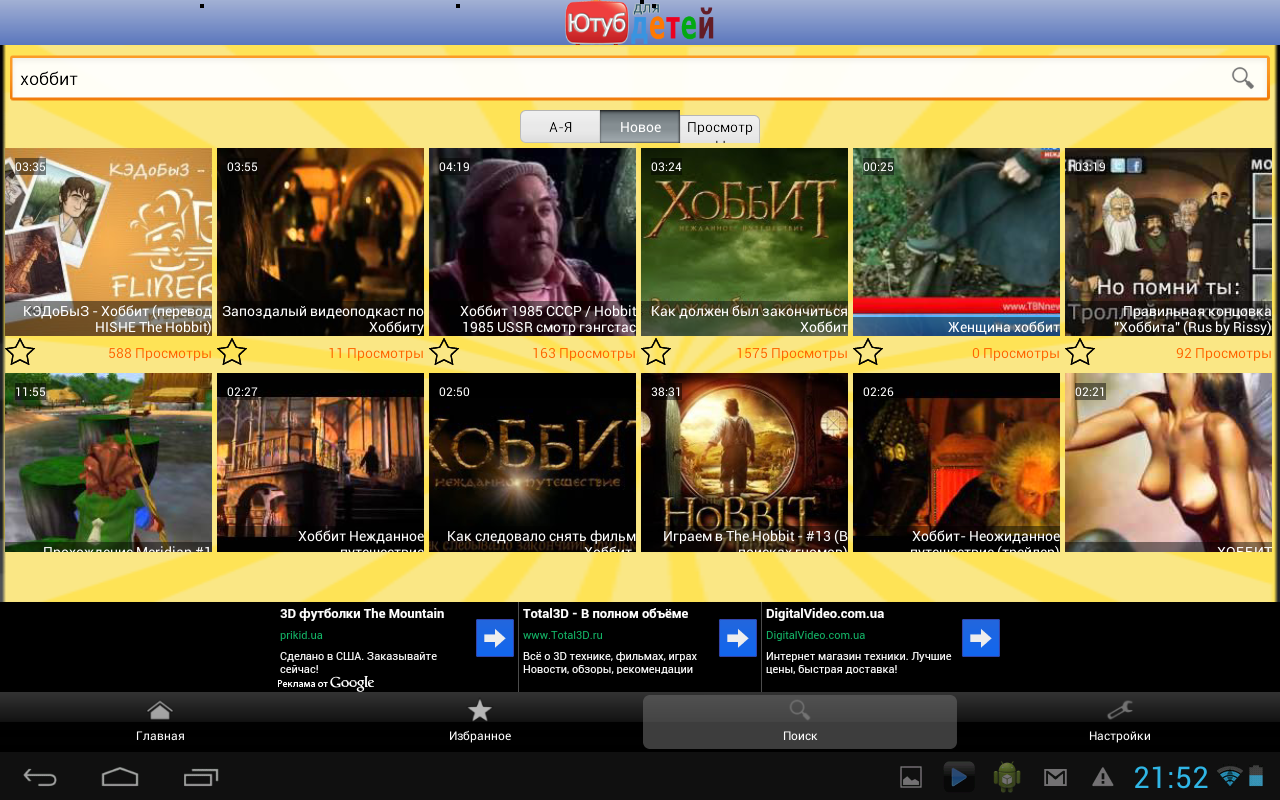
Task: Sort results by А-Я
Action: [x=560, y=127]
